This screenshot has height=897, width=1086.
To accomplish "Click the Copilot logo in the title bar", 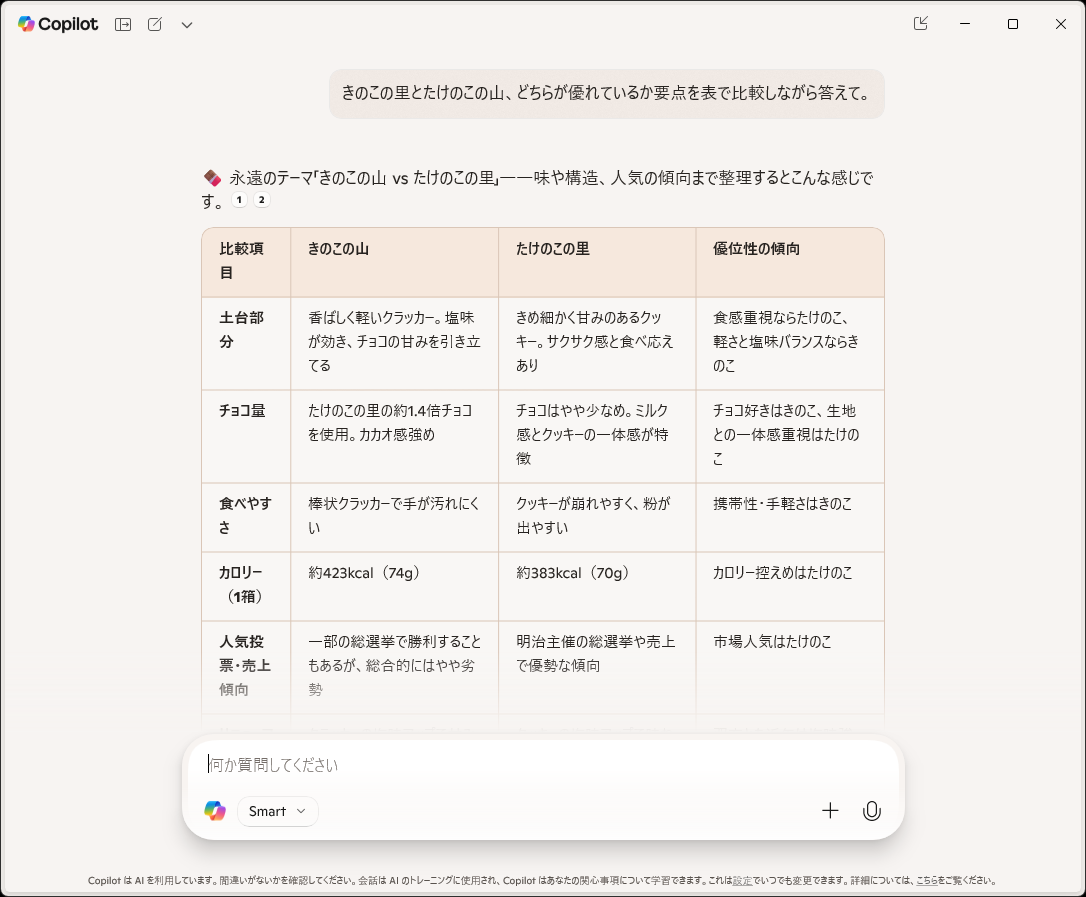I will click(x=25, y=24).
